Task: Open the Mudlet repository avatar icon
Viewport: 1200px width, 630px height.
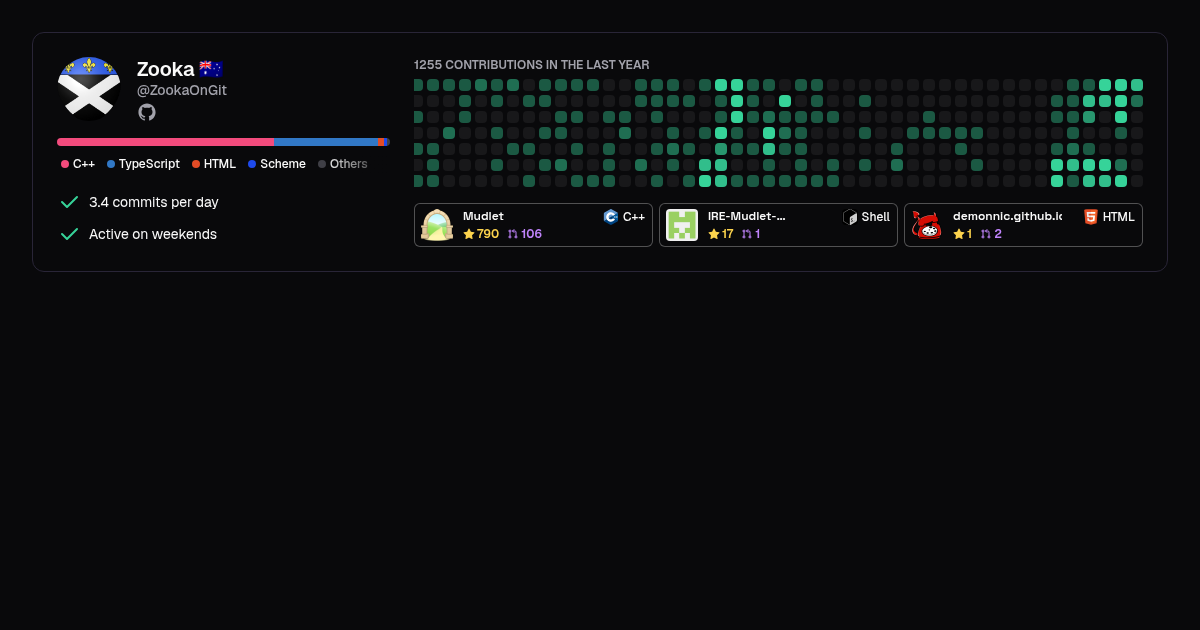Action: tap(437, 225)
